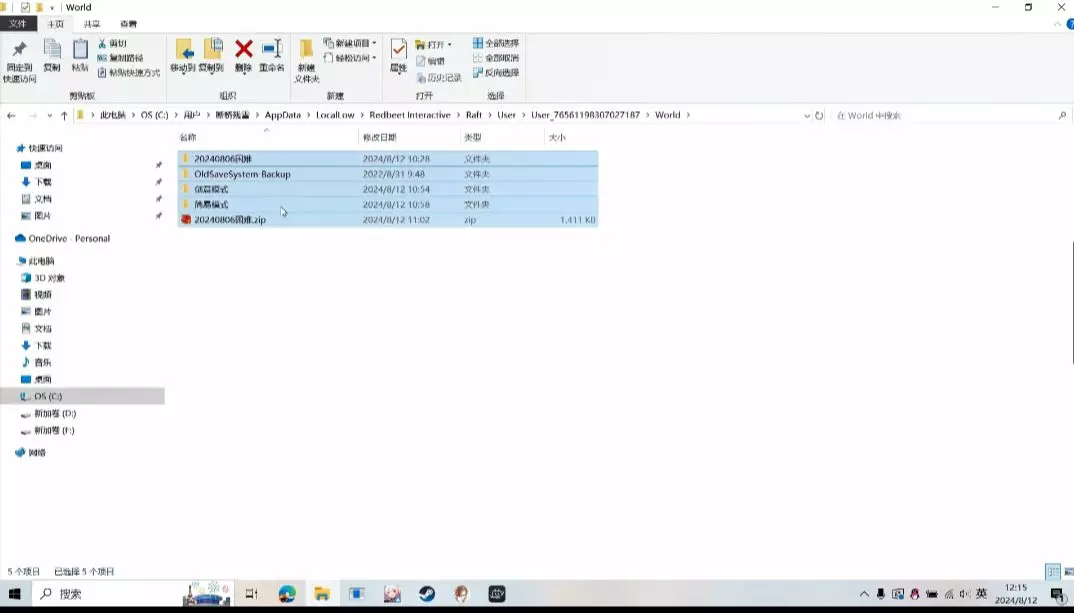This screenshot has height=613, width=1074.
Task: Go up one folder level arrow
Action: [64, 115]
